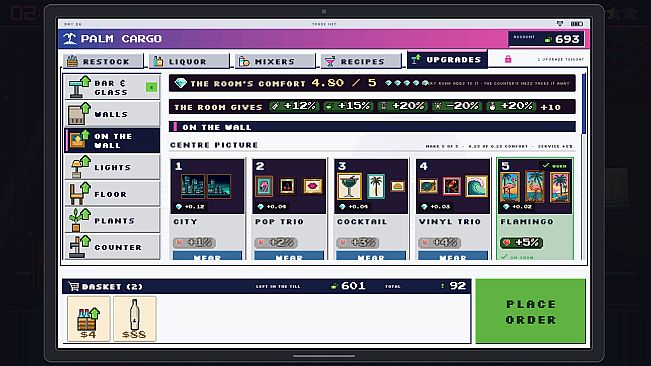
Task: Click the Basket (2) header label
Action: (112, 287)
